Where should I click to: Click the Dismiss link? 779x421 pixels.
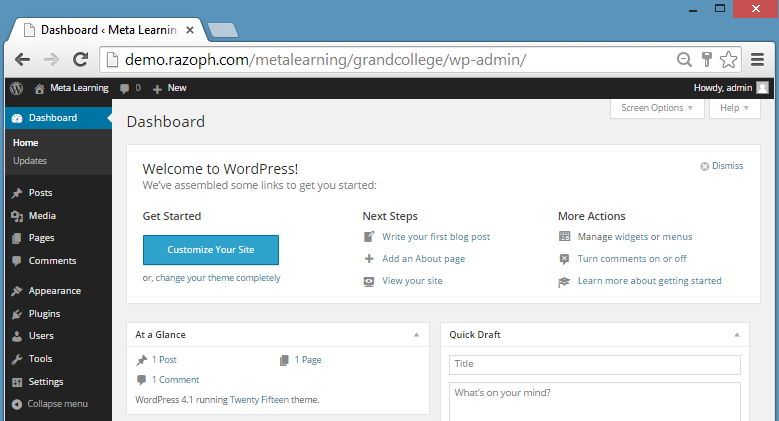coord(727,166)
